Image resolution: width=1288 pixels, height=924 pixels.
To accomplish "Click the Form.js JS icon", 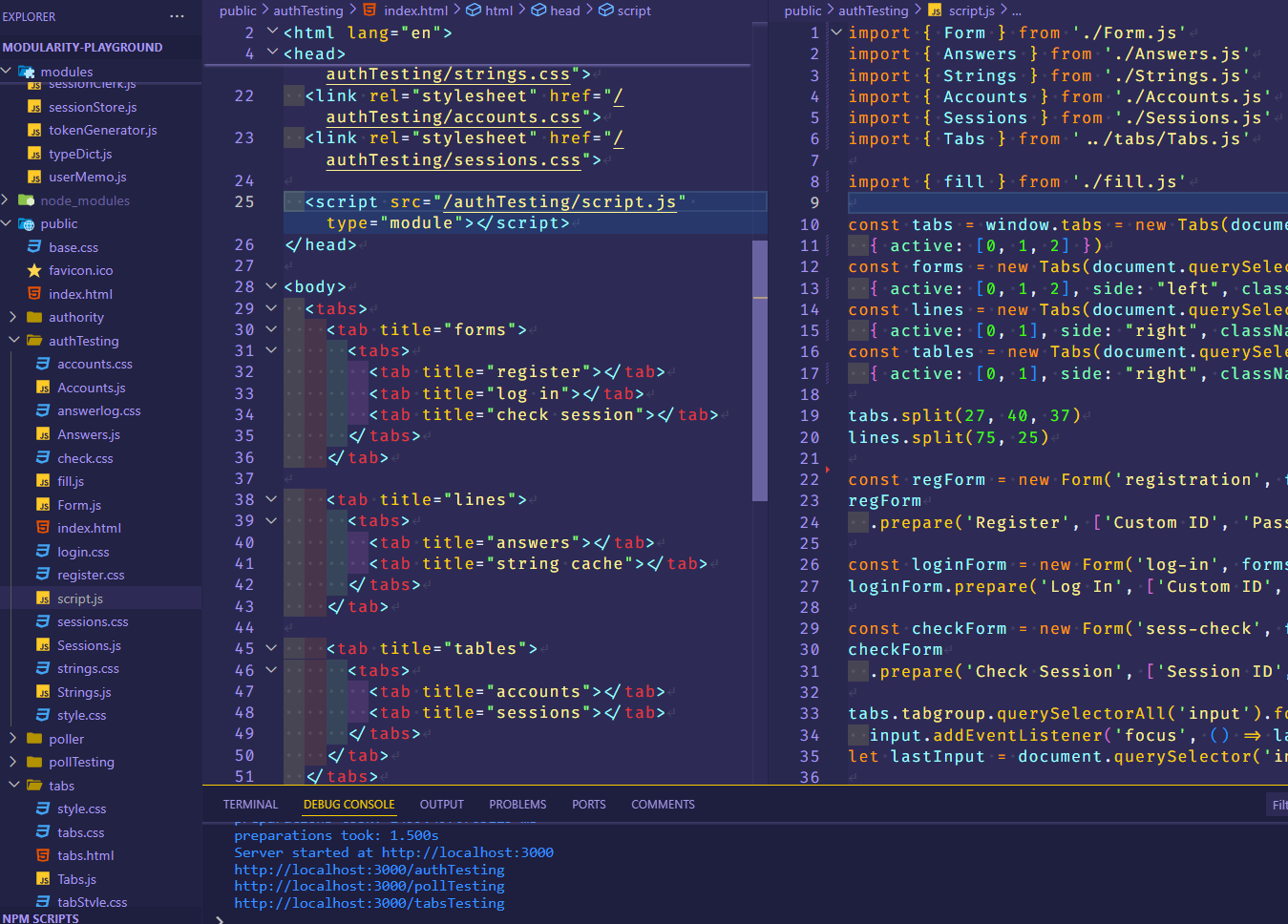I will pos(43,505).
